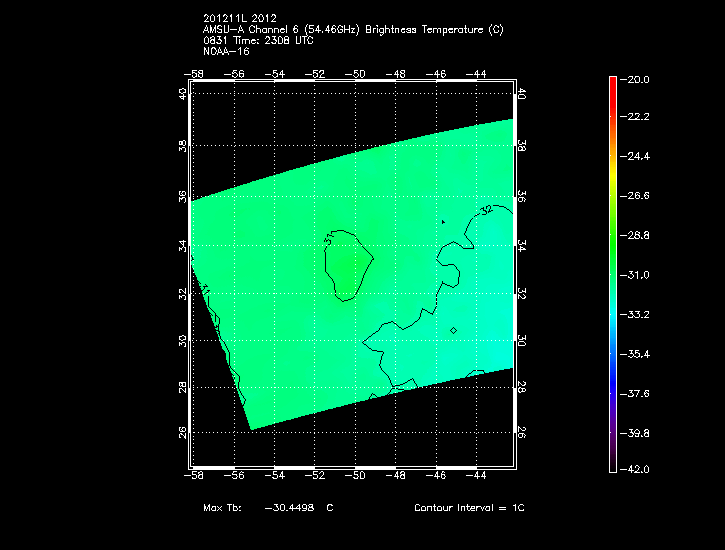This screenshot has width=725, height=550.
Task: Click the 'NOAA-16' satellite label
Action: click(x=225, y=51)
